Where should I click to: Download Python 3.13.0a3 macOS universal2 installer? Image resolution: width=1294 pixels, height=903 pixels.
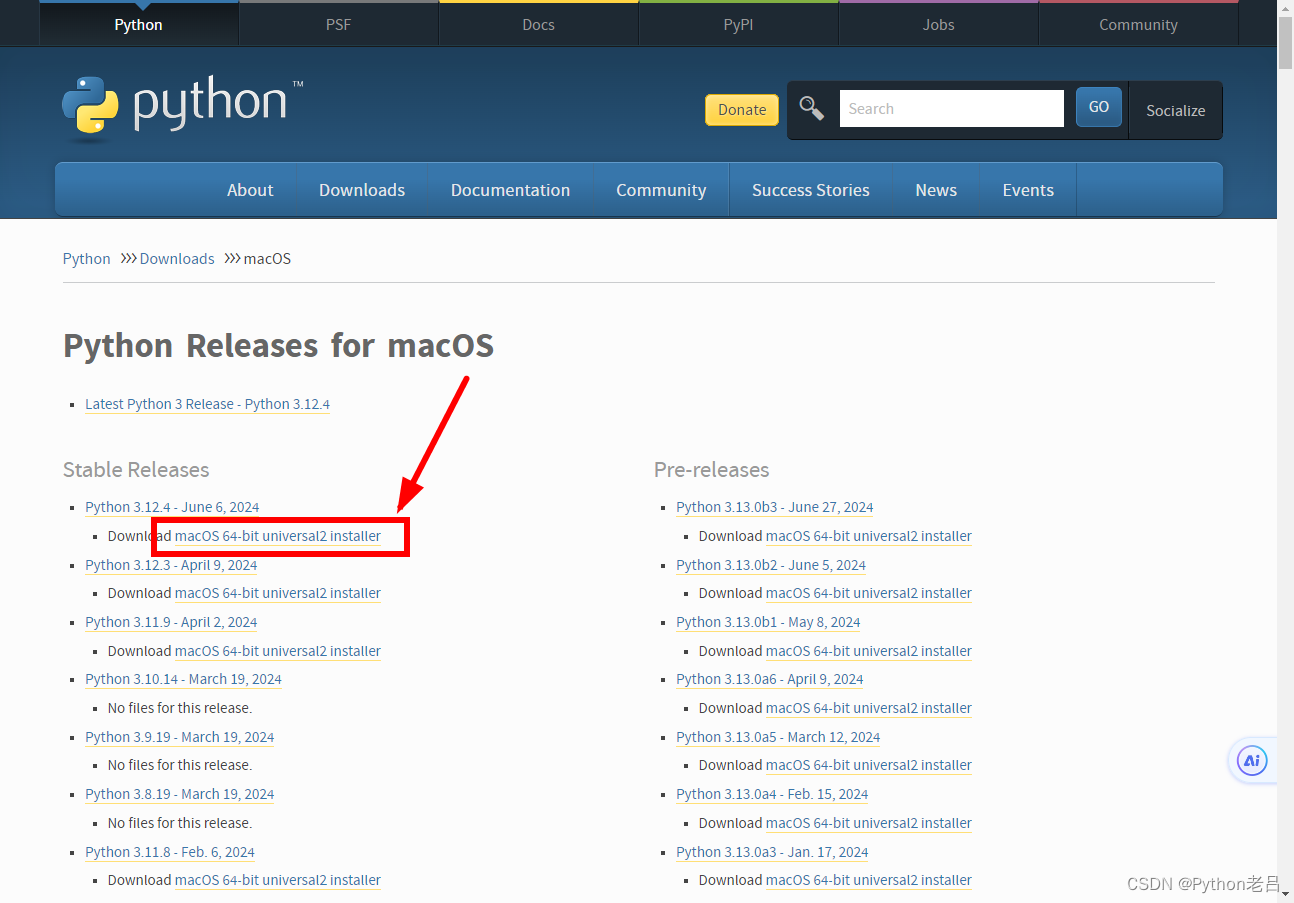(x=869, y=880)
